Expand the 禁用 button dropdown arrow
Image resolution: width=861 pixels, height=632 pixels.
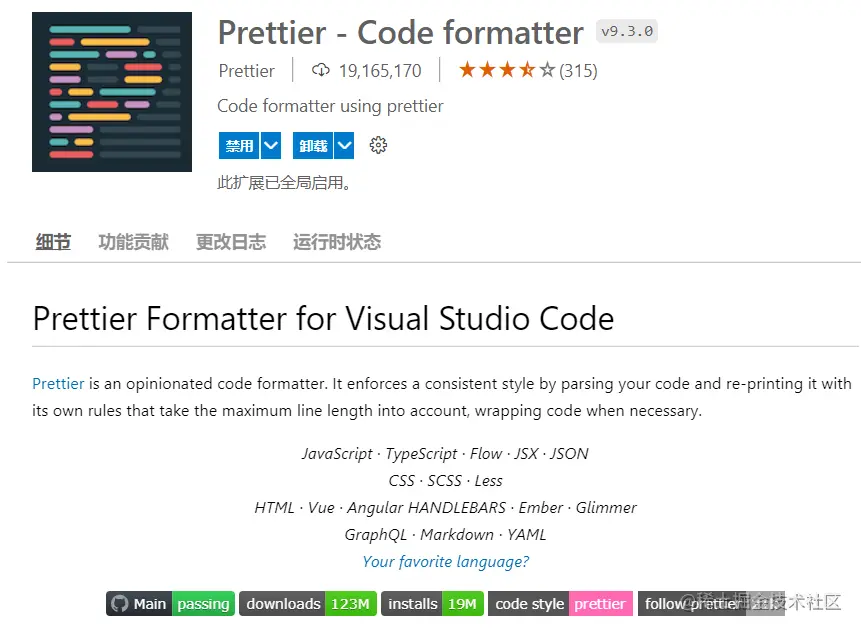tap(268, 145)
